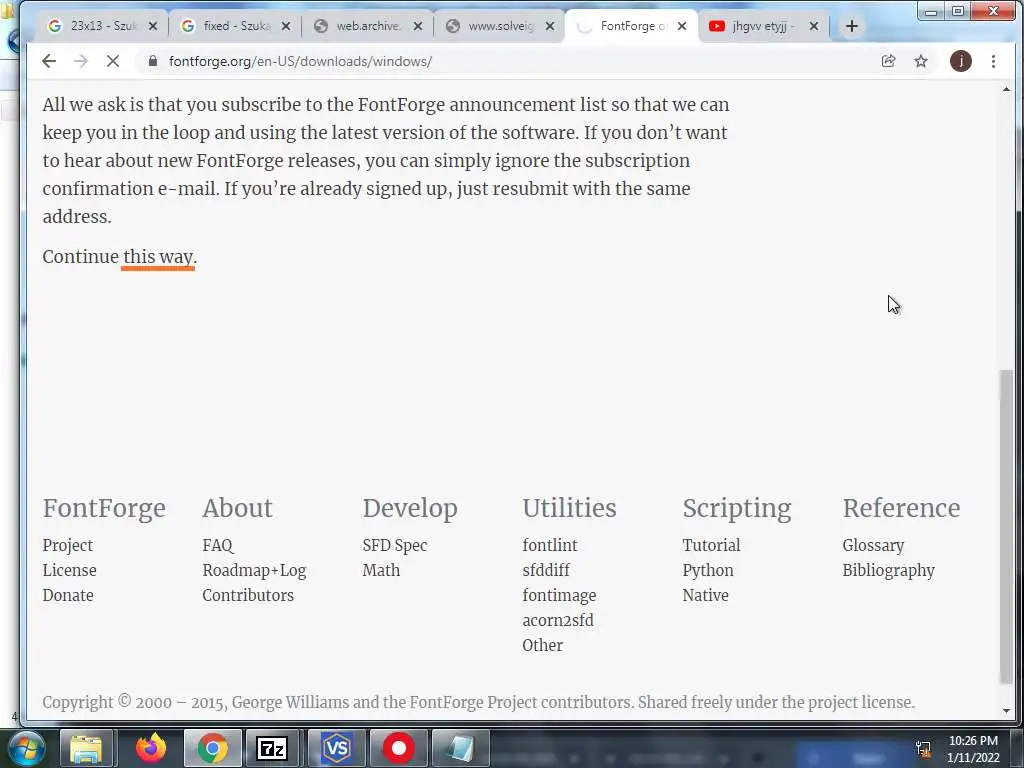Viewport: 1024px width, 768px height.
Task: Click the padlock site info icon
Action: 153,61
